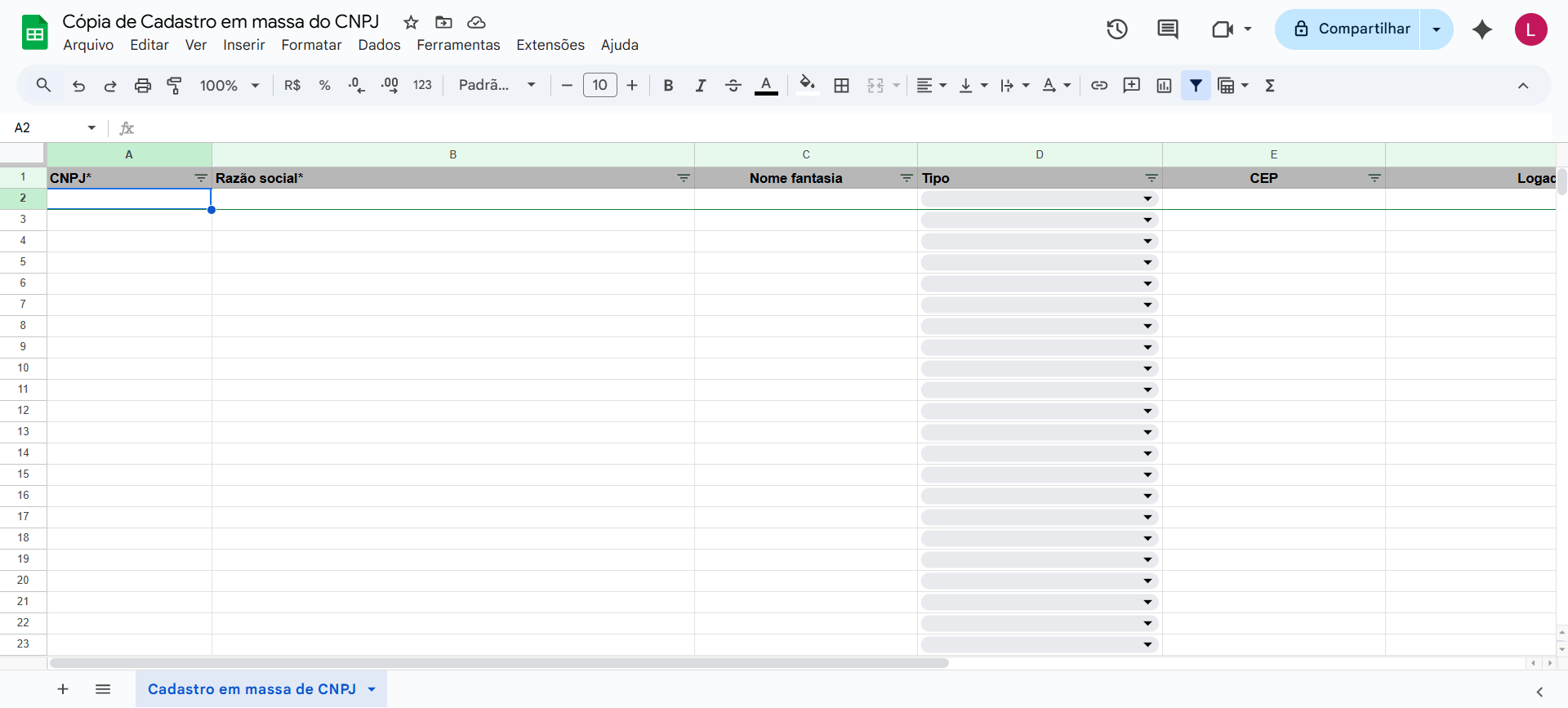Toggle bold formatting
The image size is (1568, 708).
(x=668, y=86)
